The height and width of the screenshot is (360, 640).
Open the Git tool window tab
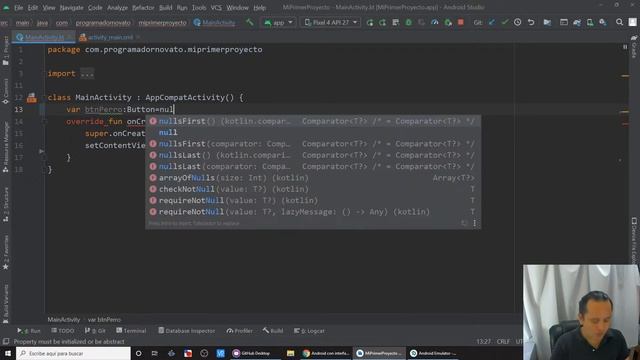coord(95,331)
